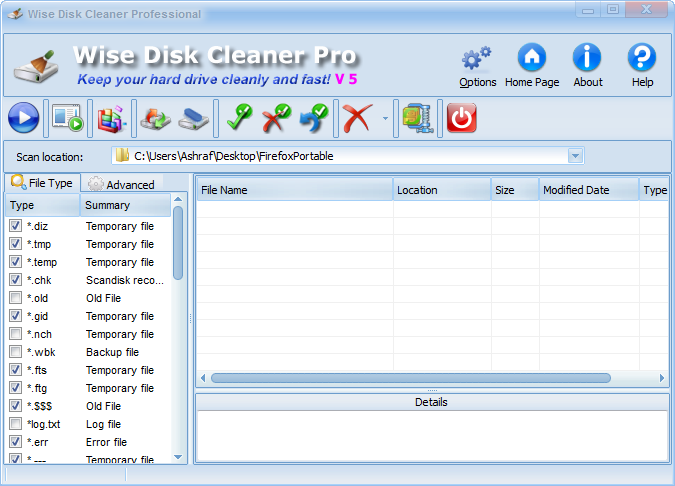Click the title bar app icon
The height and width of the screenshot is (486, 675).
15,14
